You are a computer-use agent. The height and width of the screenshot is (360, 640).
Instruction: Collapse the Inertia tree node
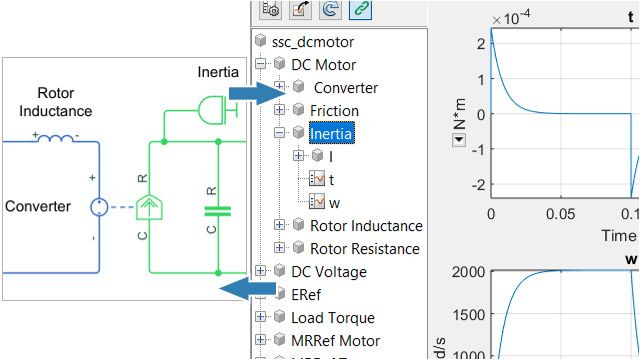pyautogui.click(x=280, y=133)
